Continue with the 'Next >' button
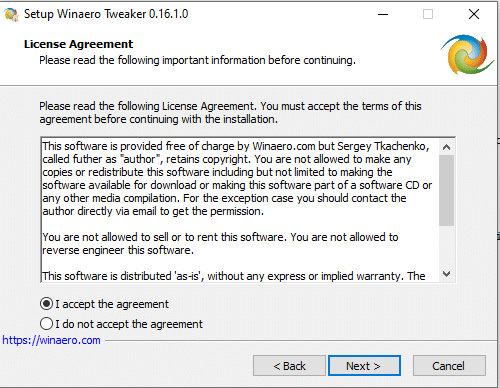This screenshot has height=388, width=500. click(x=364, y=366)
